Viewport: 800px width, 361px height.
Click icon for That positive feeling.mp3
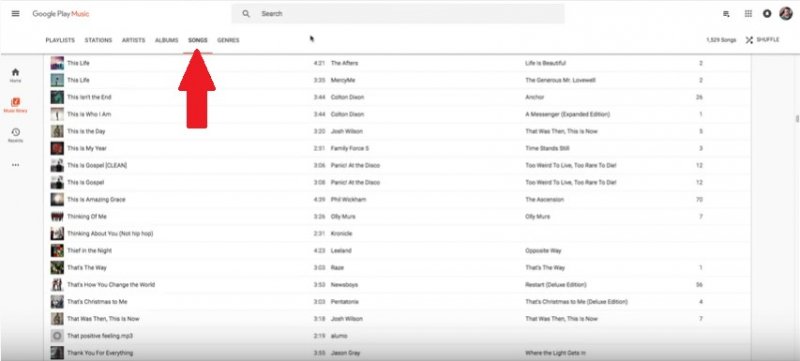coord(57,336)
